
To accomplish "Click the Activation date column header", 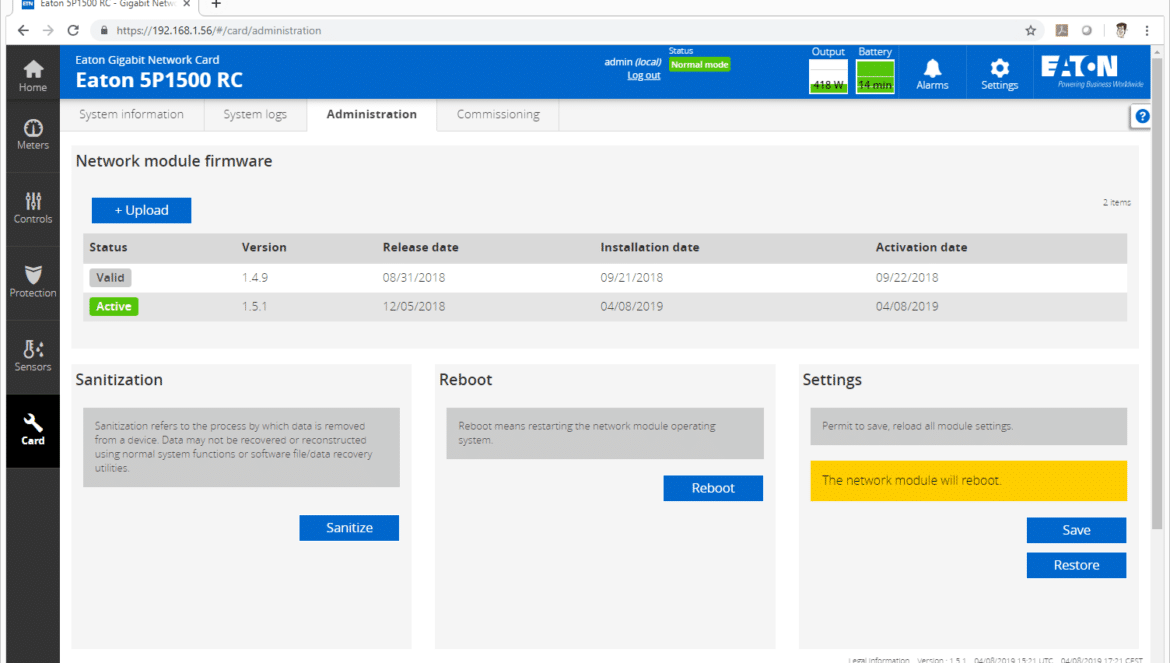I will coord(921,248).
